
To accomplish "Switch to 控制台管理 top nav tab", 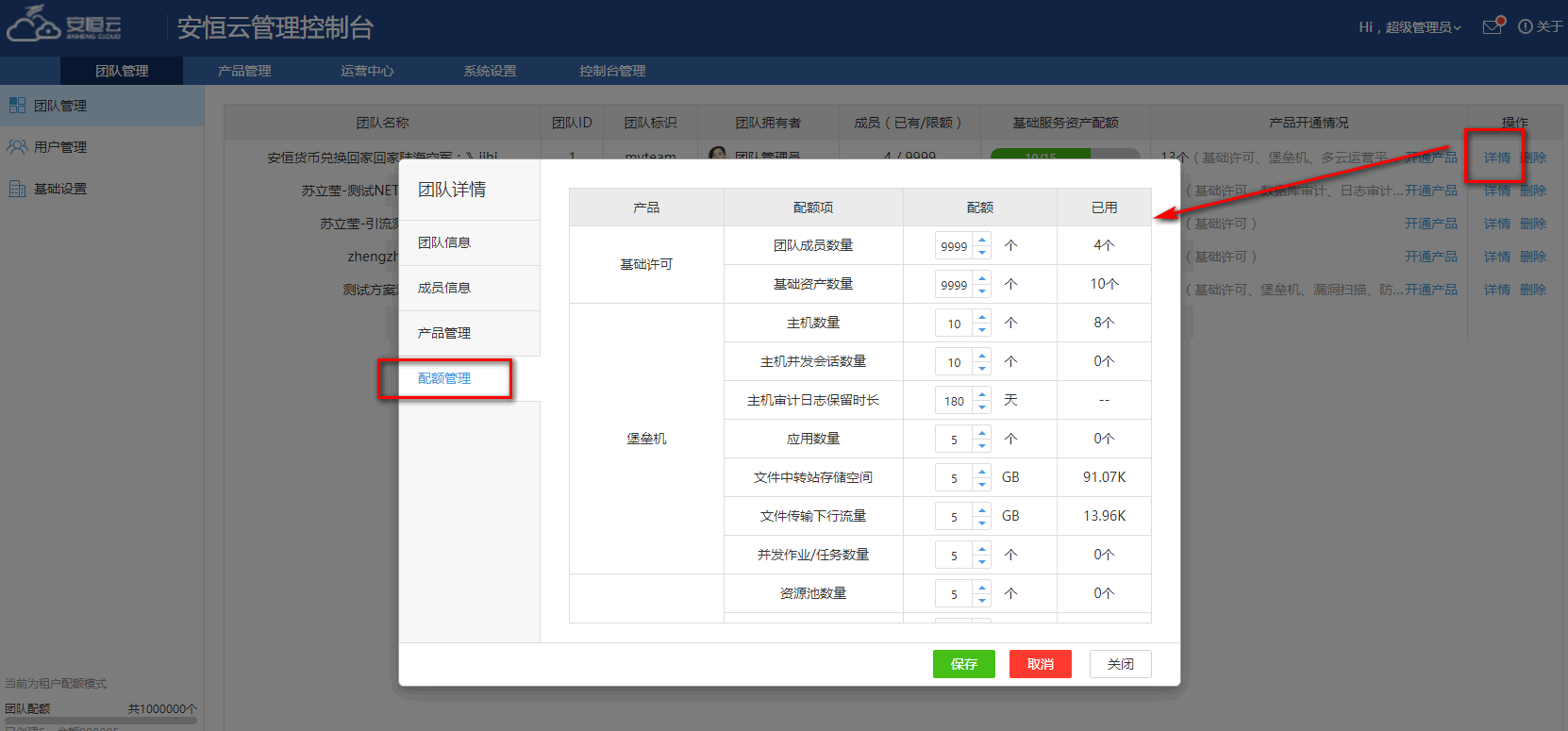I will coord(612,71).
